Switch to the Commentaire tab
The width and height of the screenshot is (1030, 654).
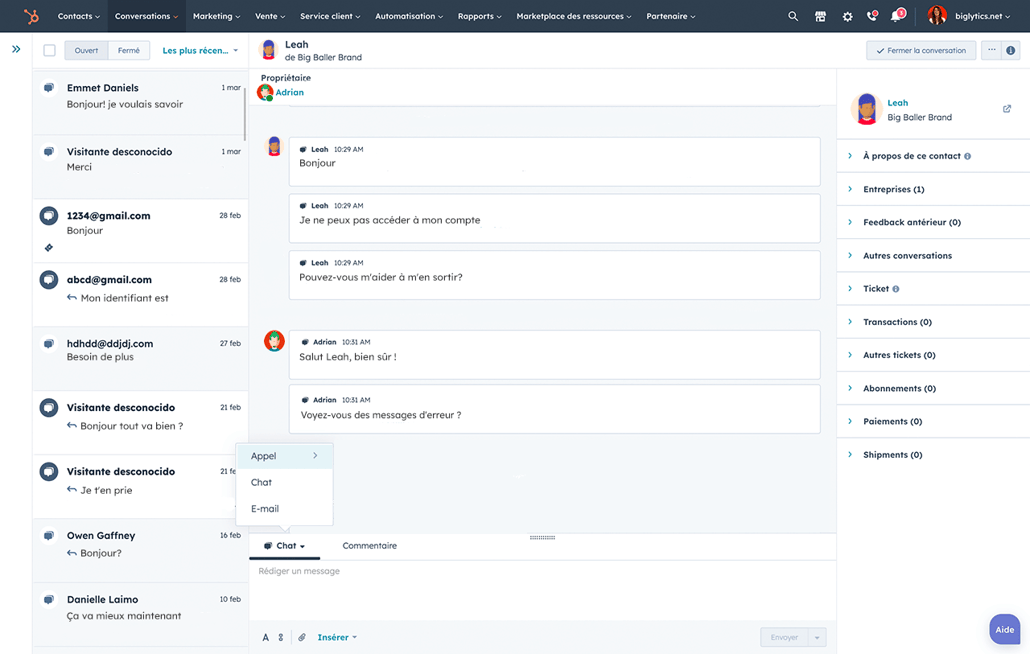tap(369, 546)
